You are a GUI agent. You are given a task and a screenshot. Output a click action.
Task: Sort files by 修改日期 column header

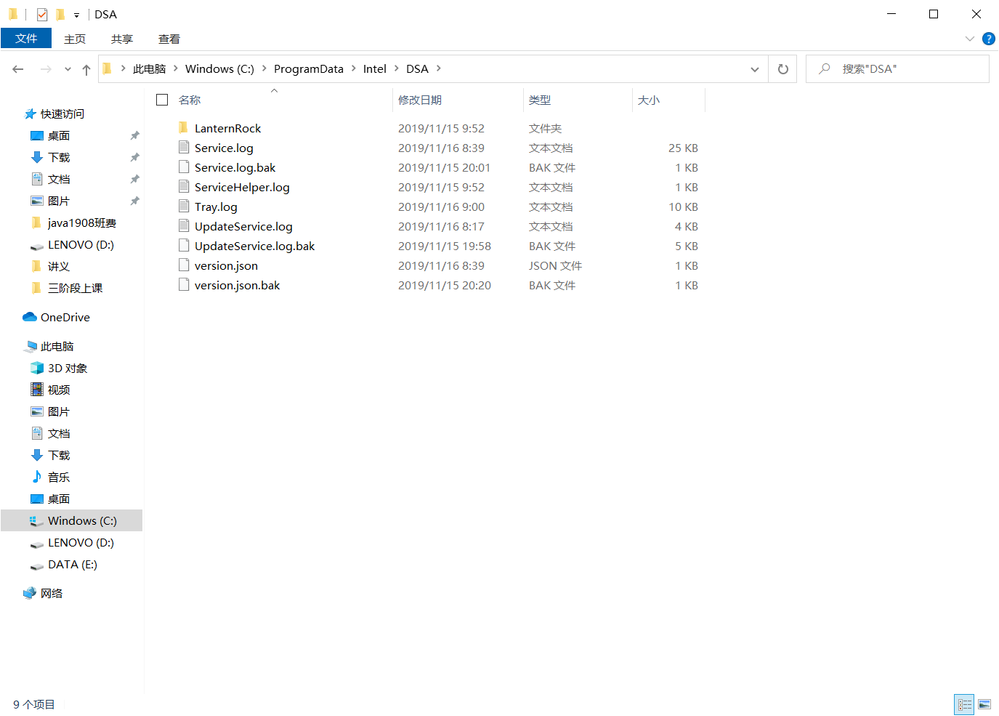point(420,100)
